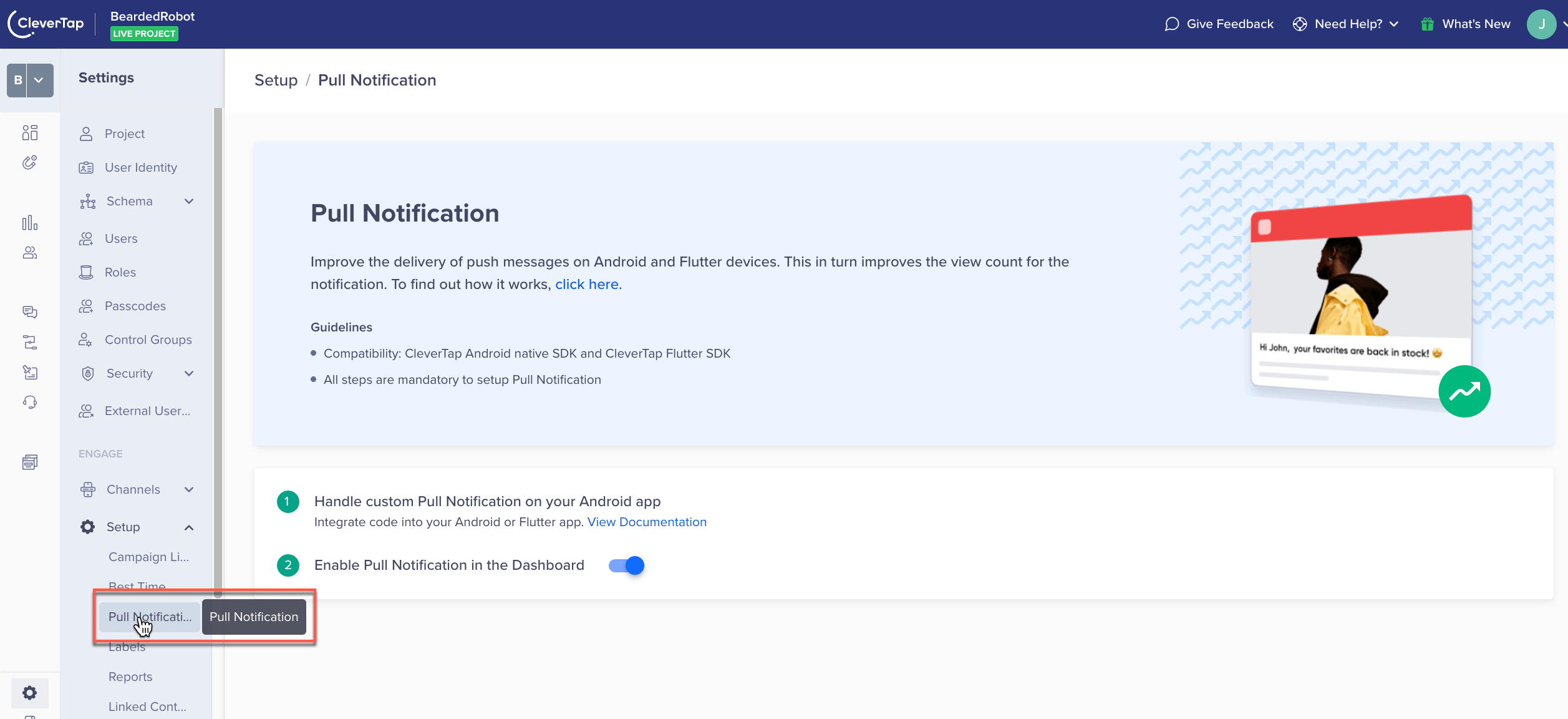The height and width of the screenshot is (719, 1568).
Task: Disable the Pull Notification dashboard toggle
Action: click(x=626, y=565)
